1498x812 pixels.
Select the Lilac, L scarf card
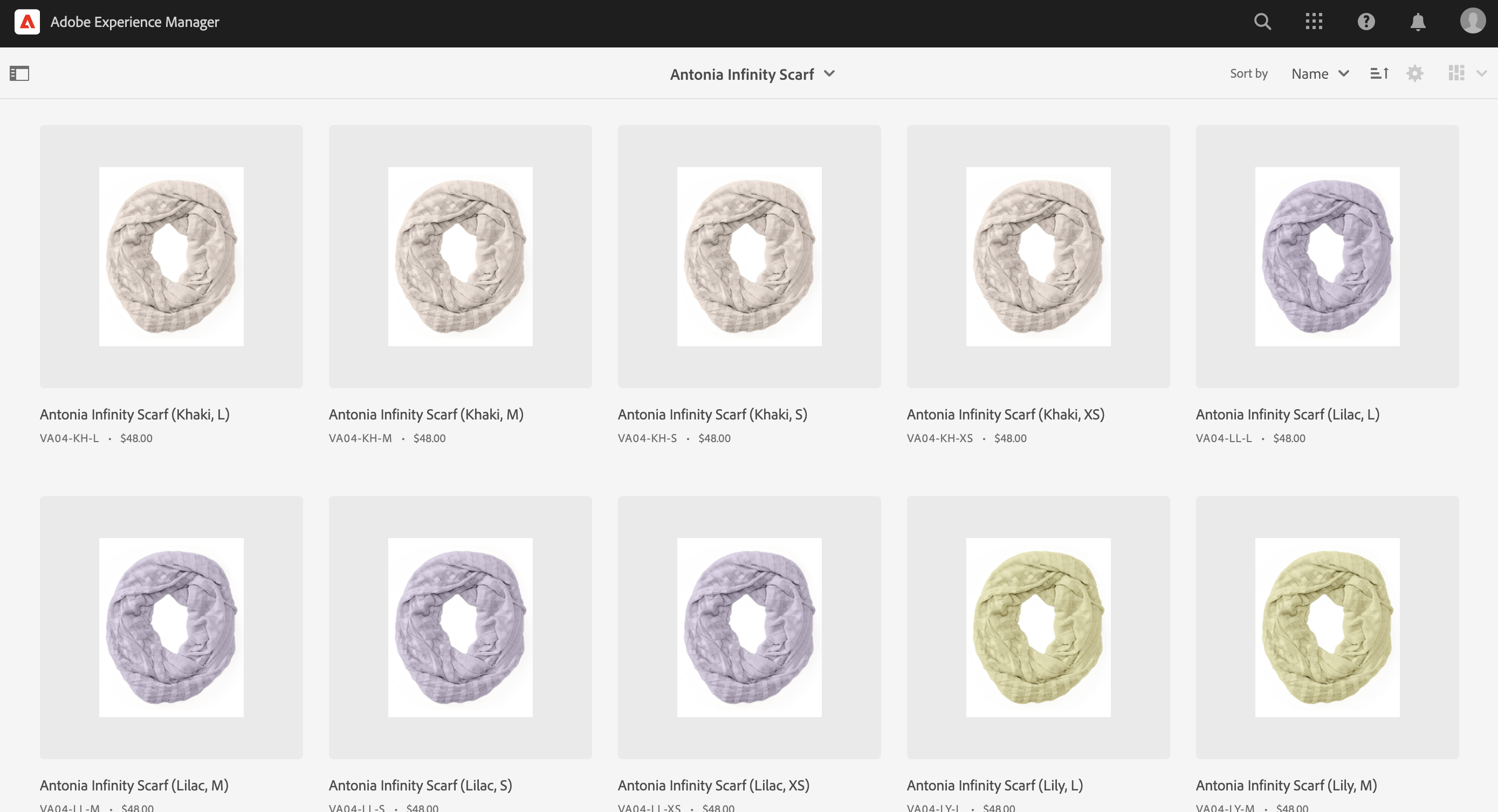[1327, 257]
